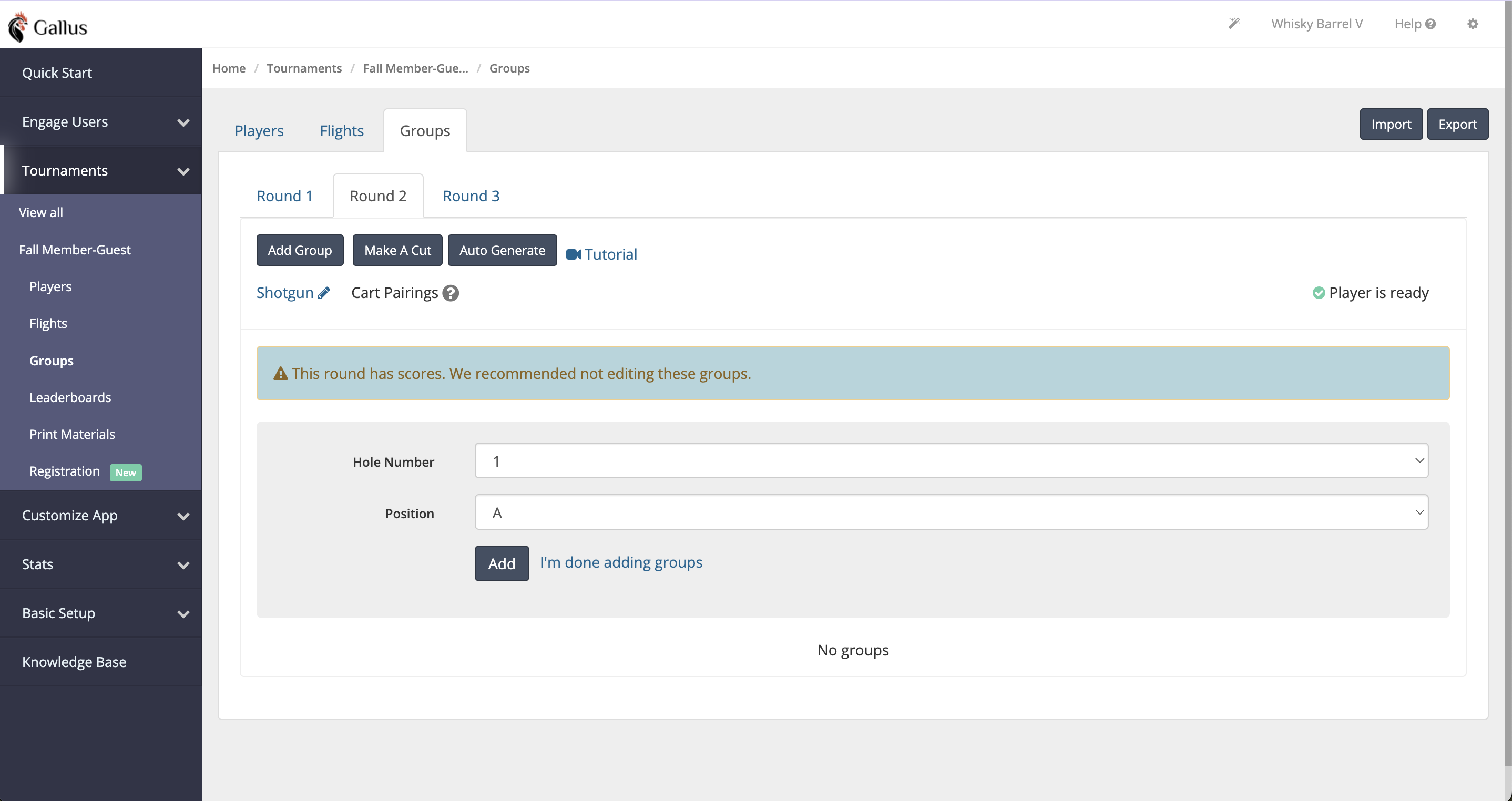Click the Shotgun link
The width and height of the screenshot is (1512, 801).
click(x=284, y=293)
